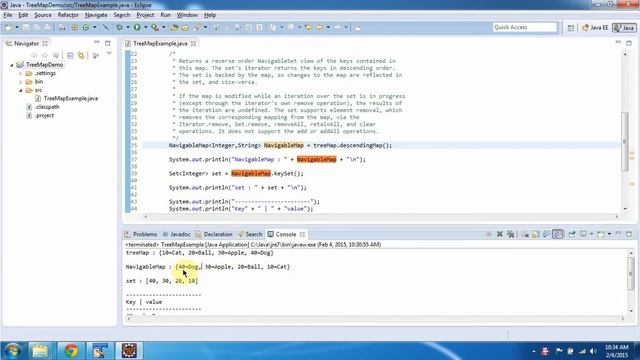Click the Open Perspective icon
Image resolution: width=640 pixels, height=360 pixels.
point(571,28)
